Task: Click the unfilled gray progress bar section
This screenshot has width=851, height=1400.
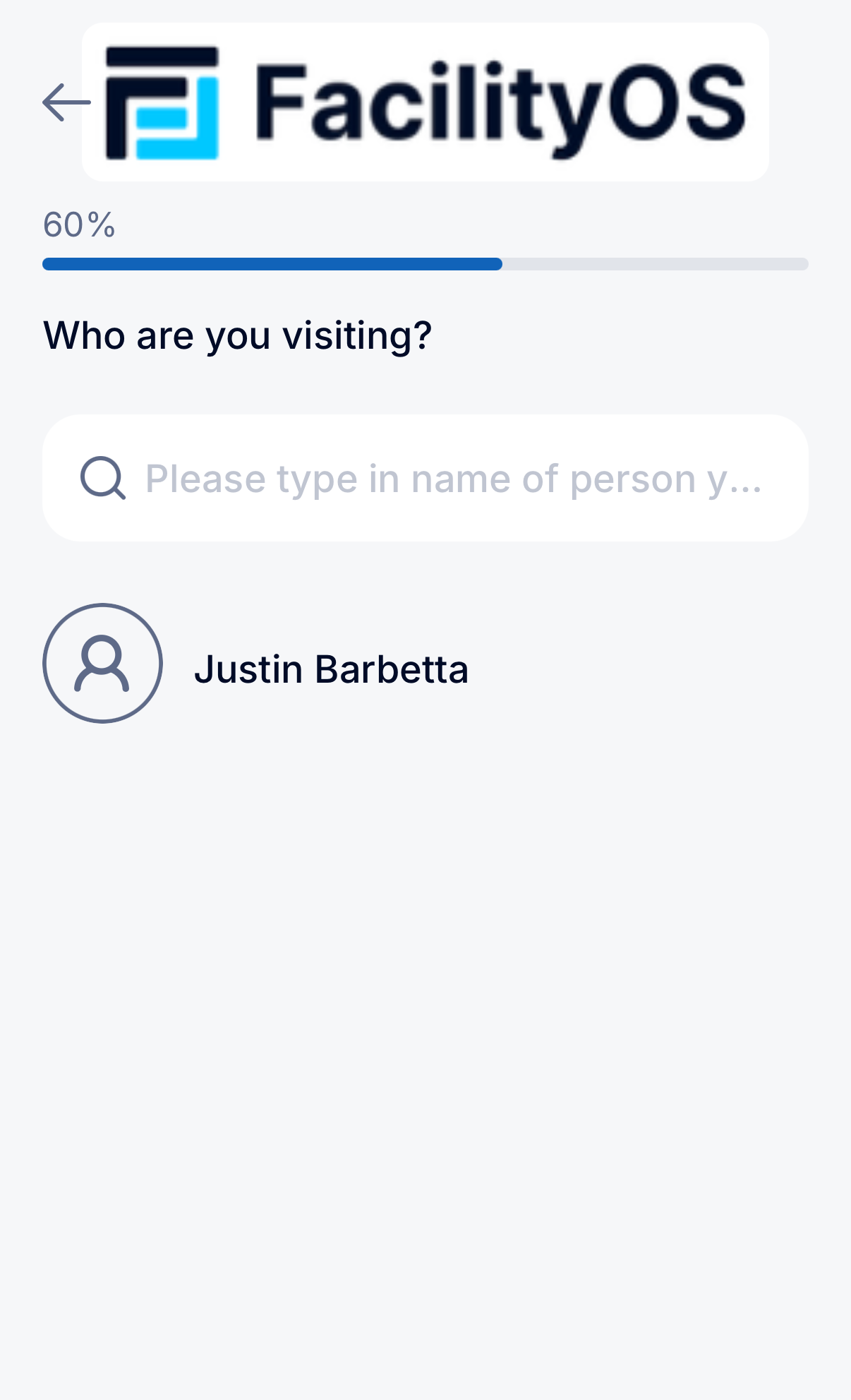Action: [655, 264]
